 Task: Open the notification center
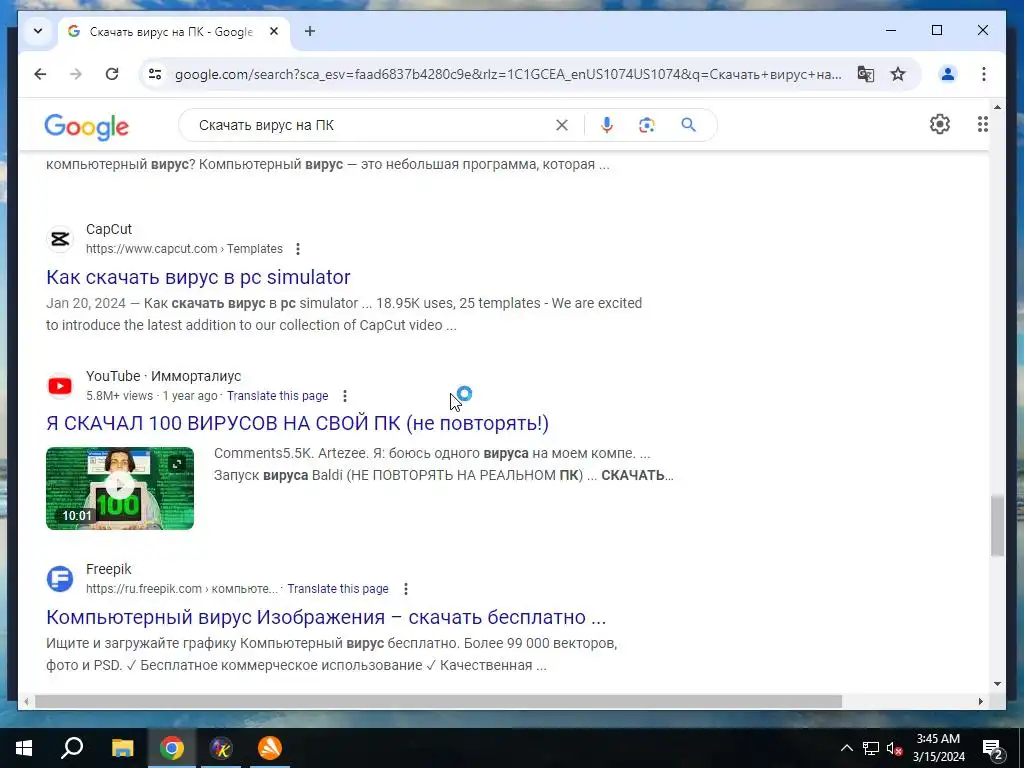992,748
